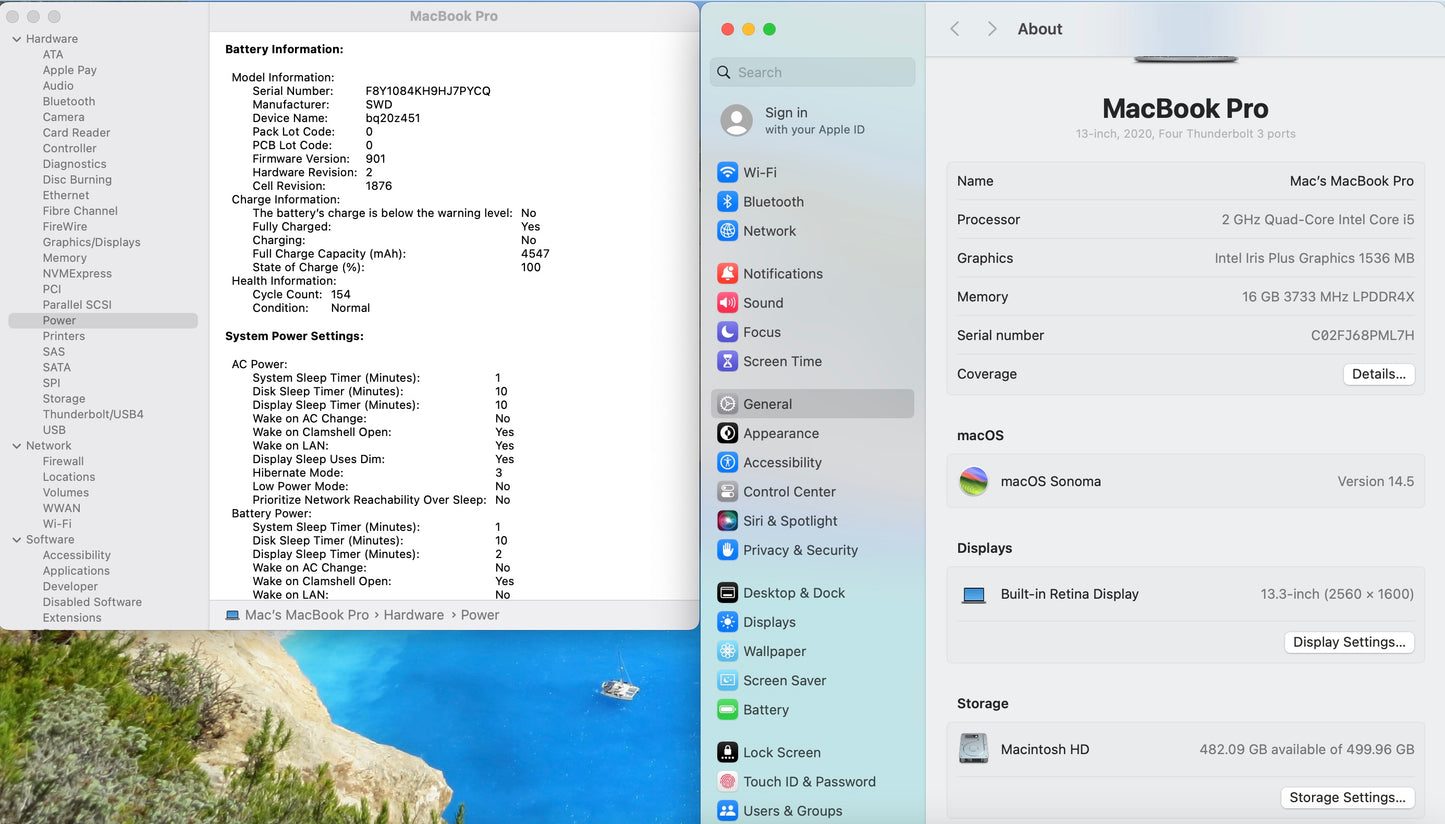Open Privacy & Security settings
Screen dimensions: 1445x824
[800, 550]
